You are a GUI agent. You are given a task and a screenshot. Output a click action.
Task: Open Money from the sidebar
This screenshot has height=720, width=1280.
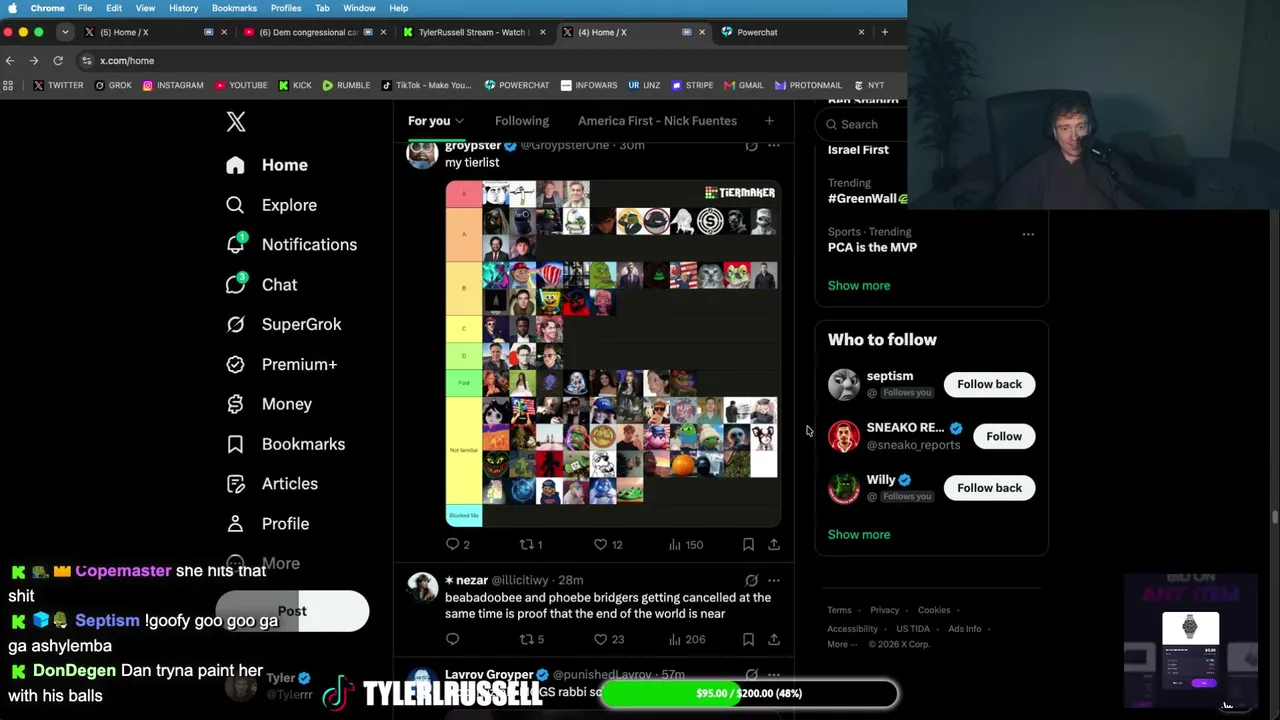tap(270, 404)
